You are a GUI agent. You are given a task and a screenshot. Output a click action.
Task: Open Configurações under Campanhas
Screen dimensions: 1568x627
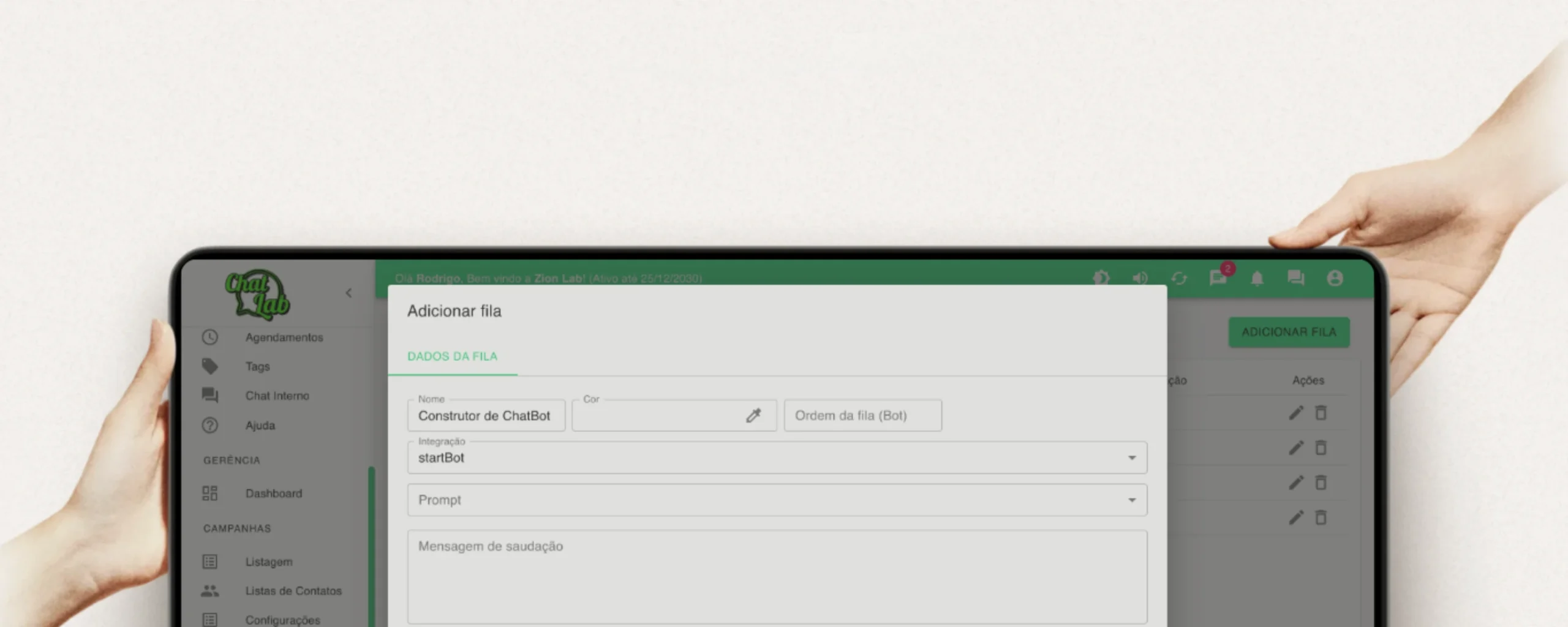click(282, 620)
